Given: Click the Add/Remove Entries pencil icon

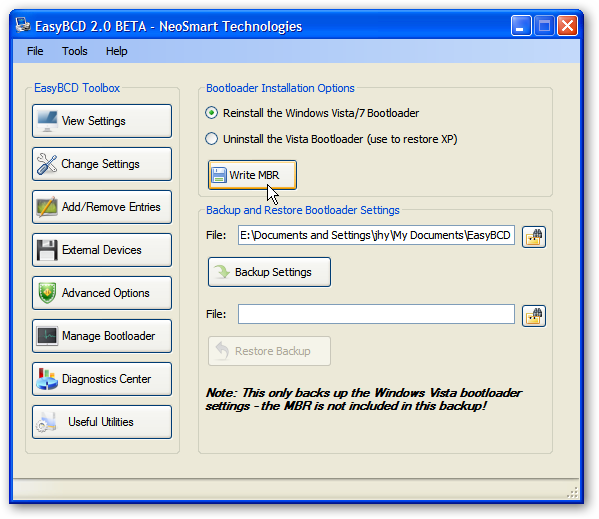Looking at the screenshot, I should [47, 207].
